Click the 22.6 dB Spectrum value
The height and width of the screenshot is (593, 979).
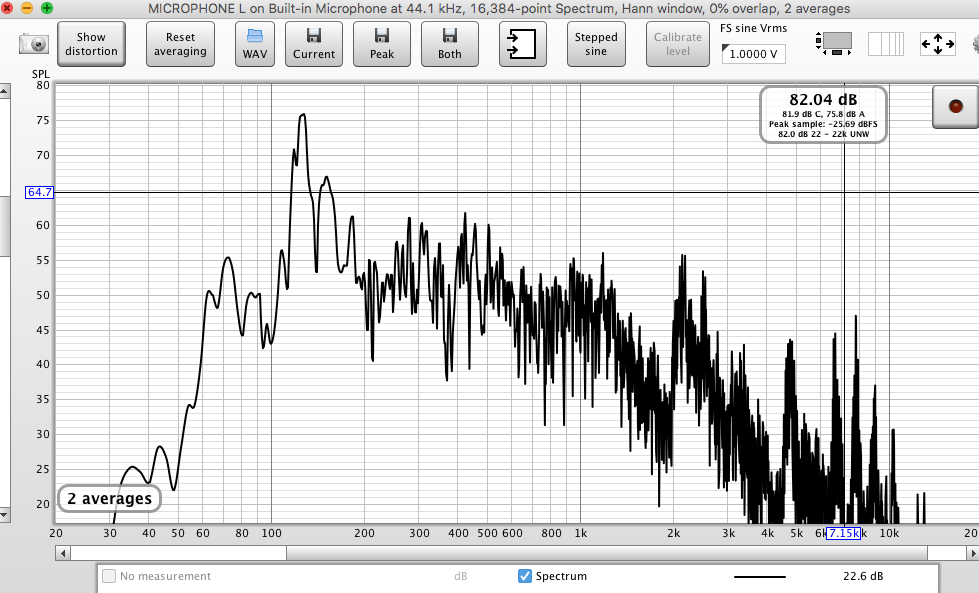point(863,576)
